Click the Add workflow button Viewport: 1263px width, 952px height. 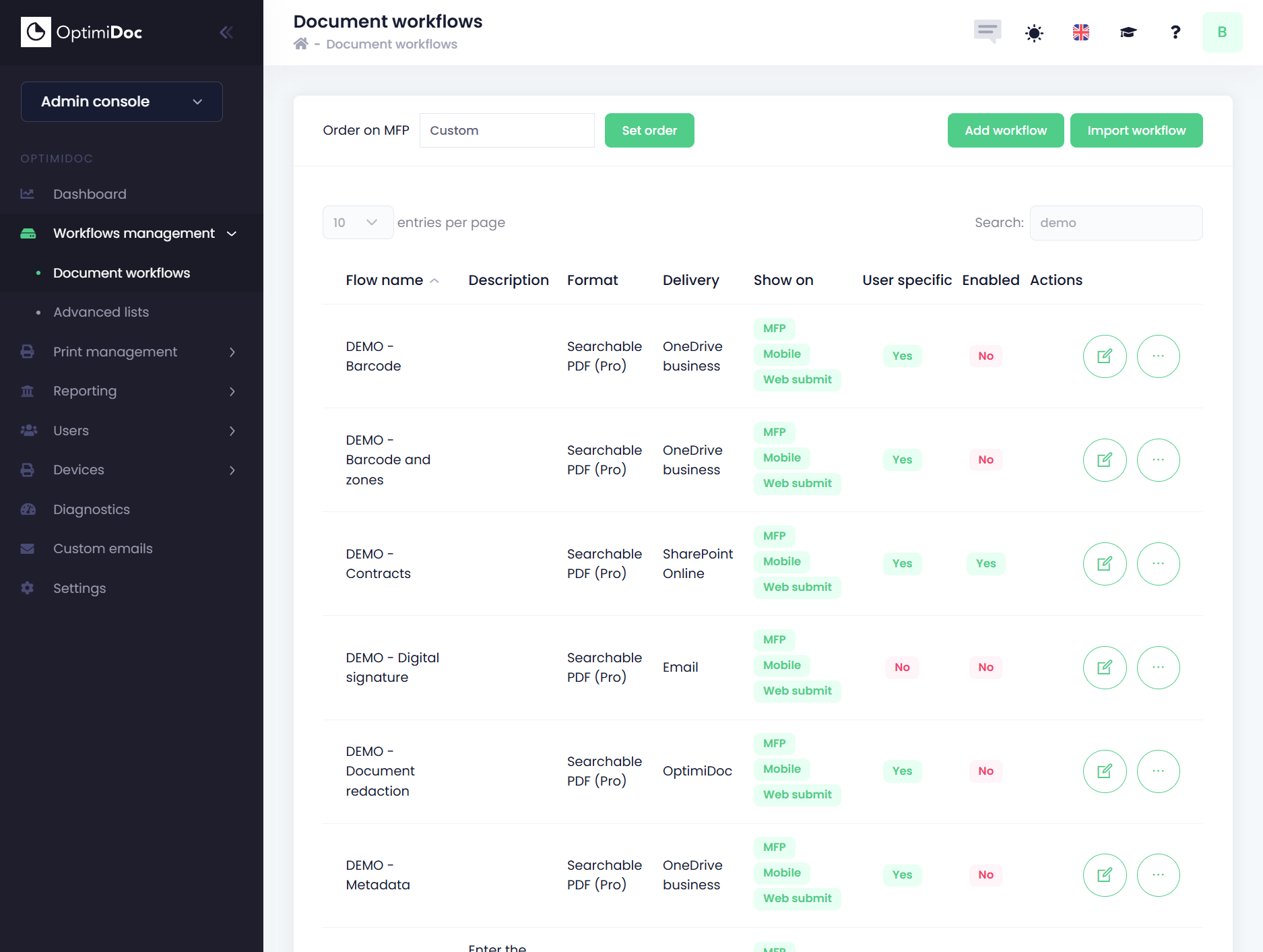[1005, 131]
